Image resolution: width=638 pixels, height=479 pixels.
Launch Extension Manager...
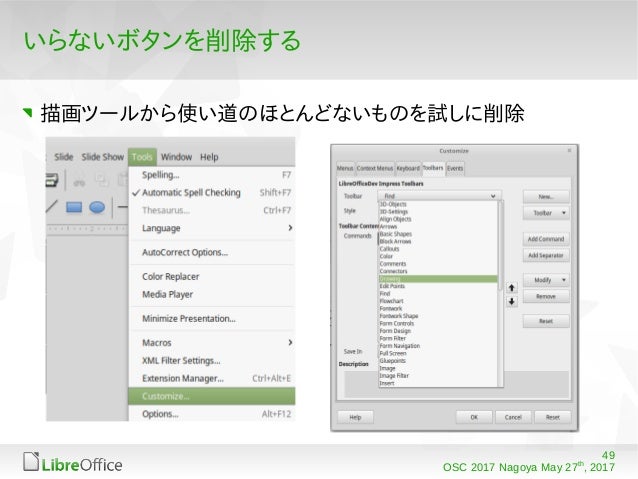(212, 378)
